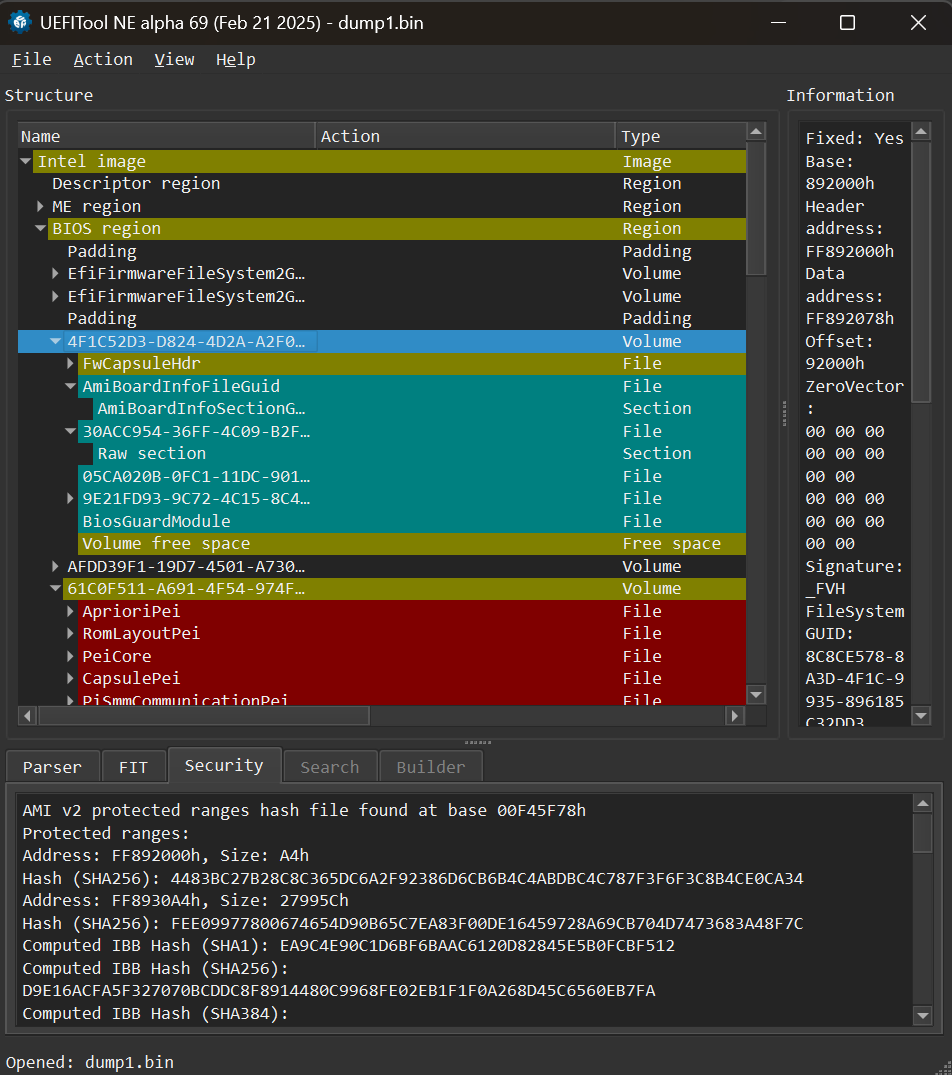Click the Structure tree scroll right arrow
The height and width of the screenshot is (1075, 952).
click(735, 716)
